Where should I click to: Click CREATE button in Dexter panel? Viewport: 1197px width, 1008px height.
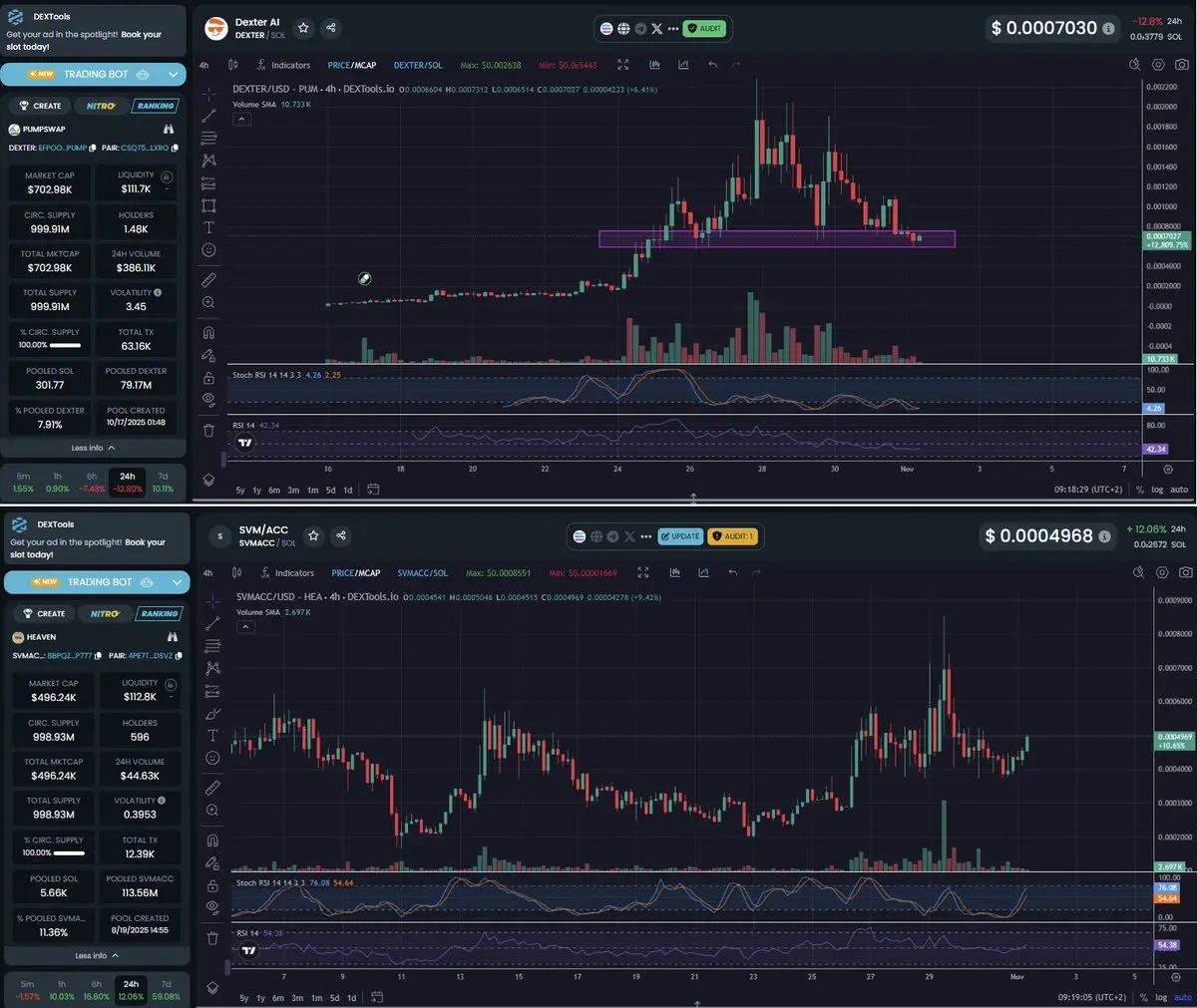coord(41,106)
